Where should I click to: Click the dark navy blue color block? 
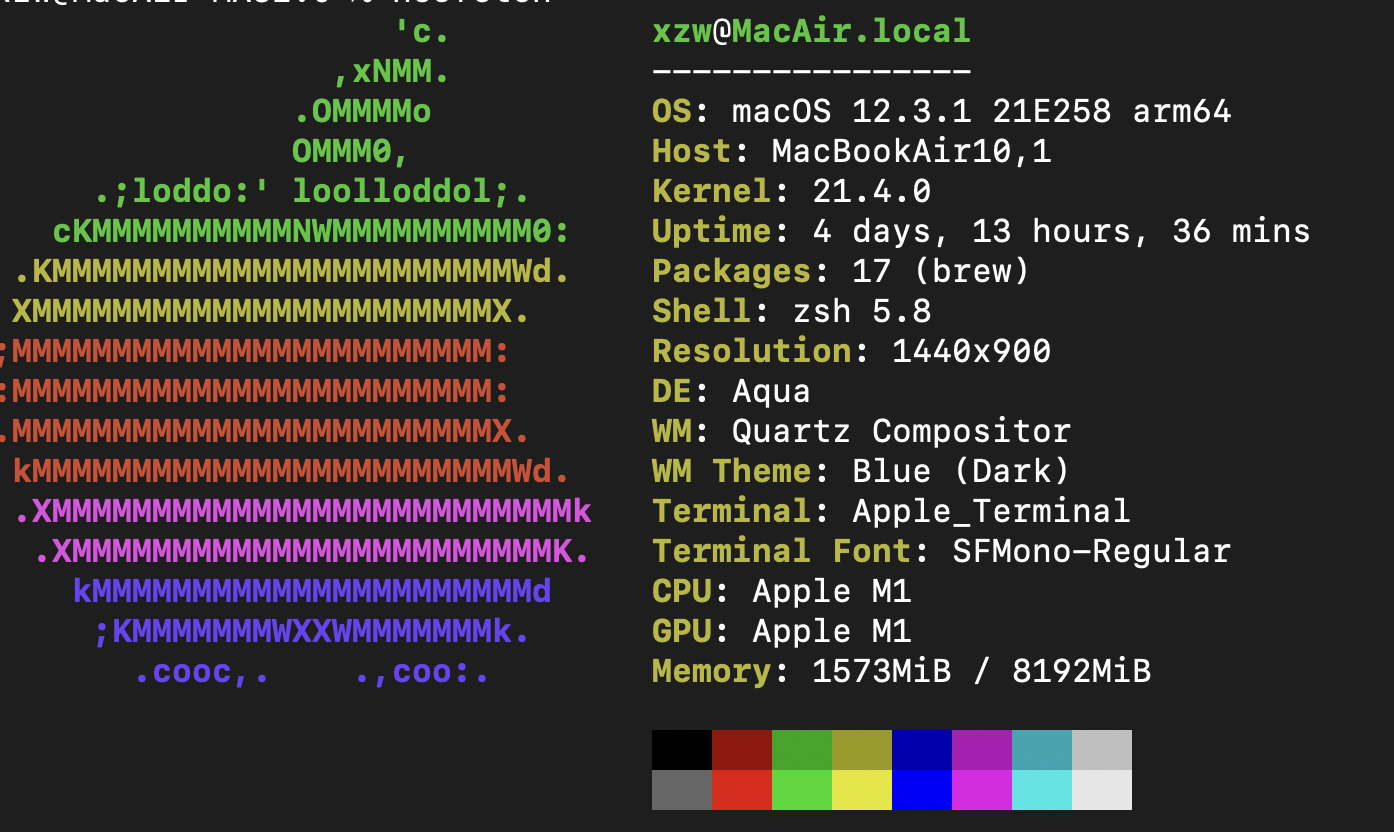click(x=922, y=750)
